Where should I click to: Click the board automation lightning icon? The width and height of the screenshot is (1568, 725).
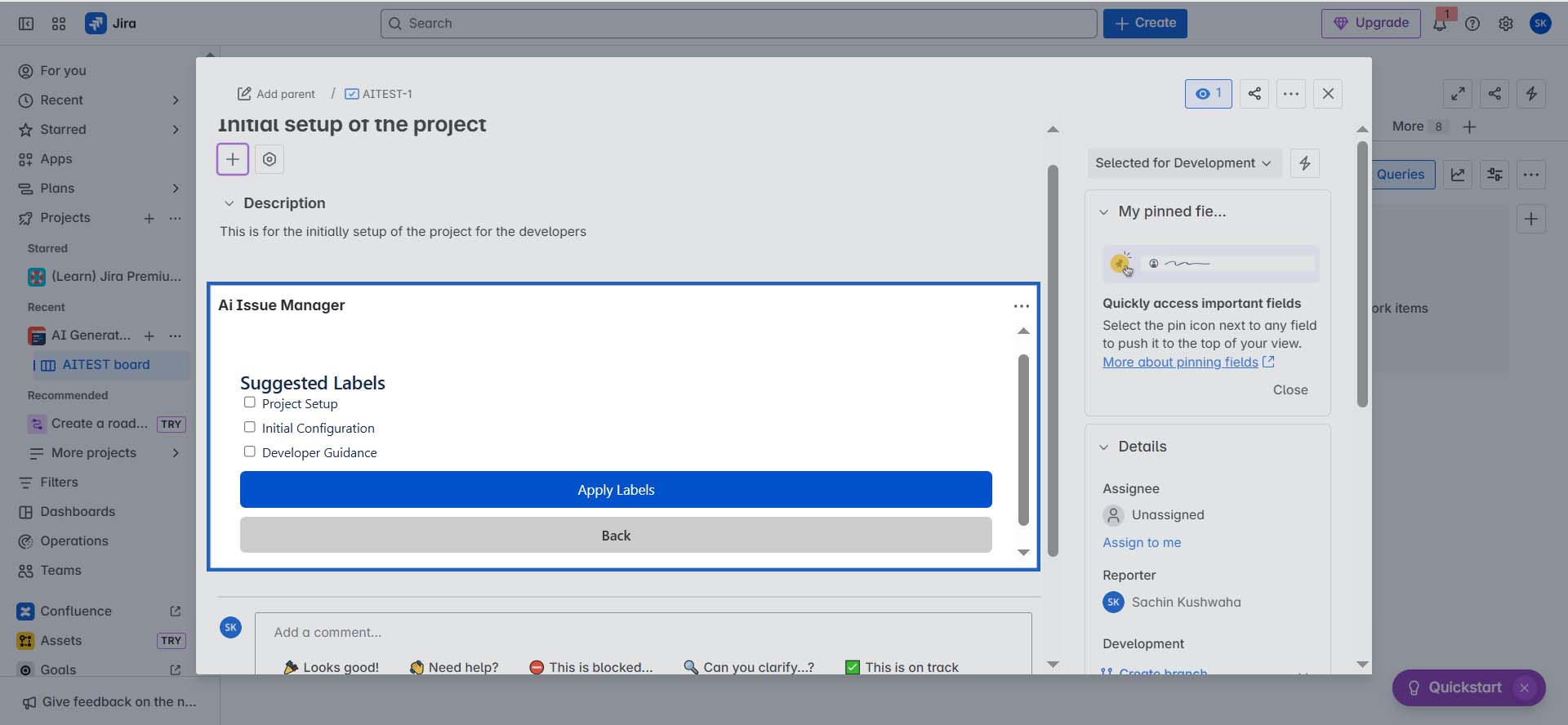click(x=1531, y=94)
